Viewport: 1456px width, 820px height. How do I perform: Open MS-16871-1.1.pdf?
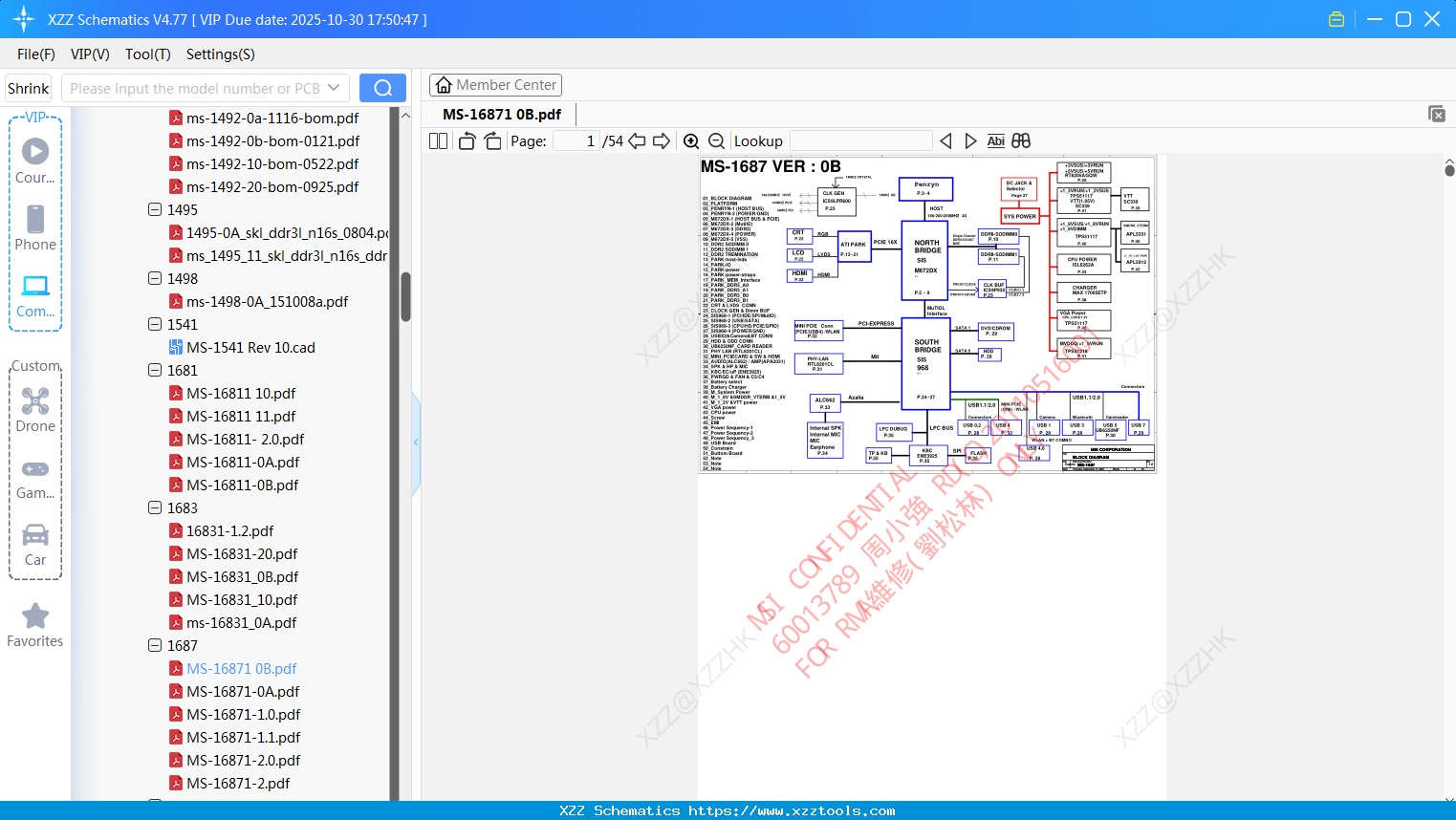pos(243,737)
